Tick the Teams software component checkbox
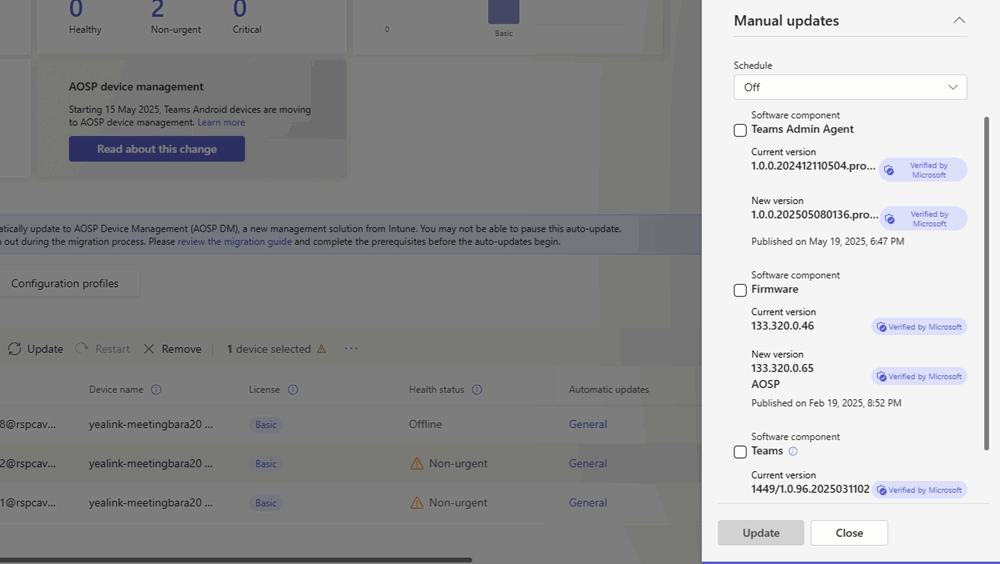The height and width of the screenshot is (564, 1000). click(x=740, y=452)
